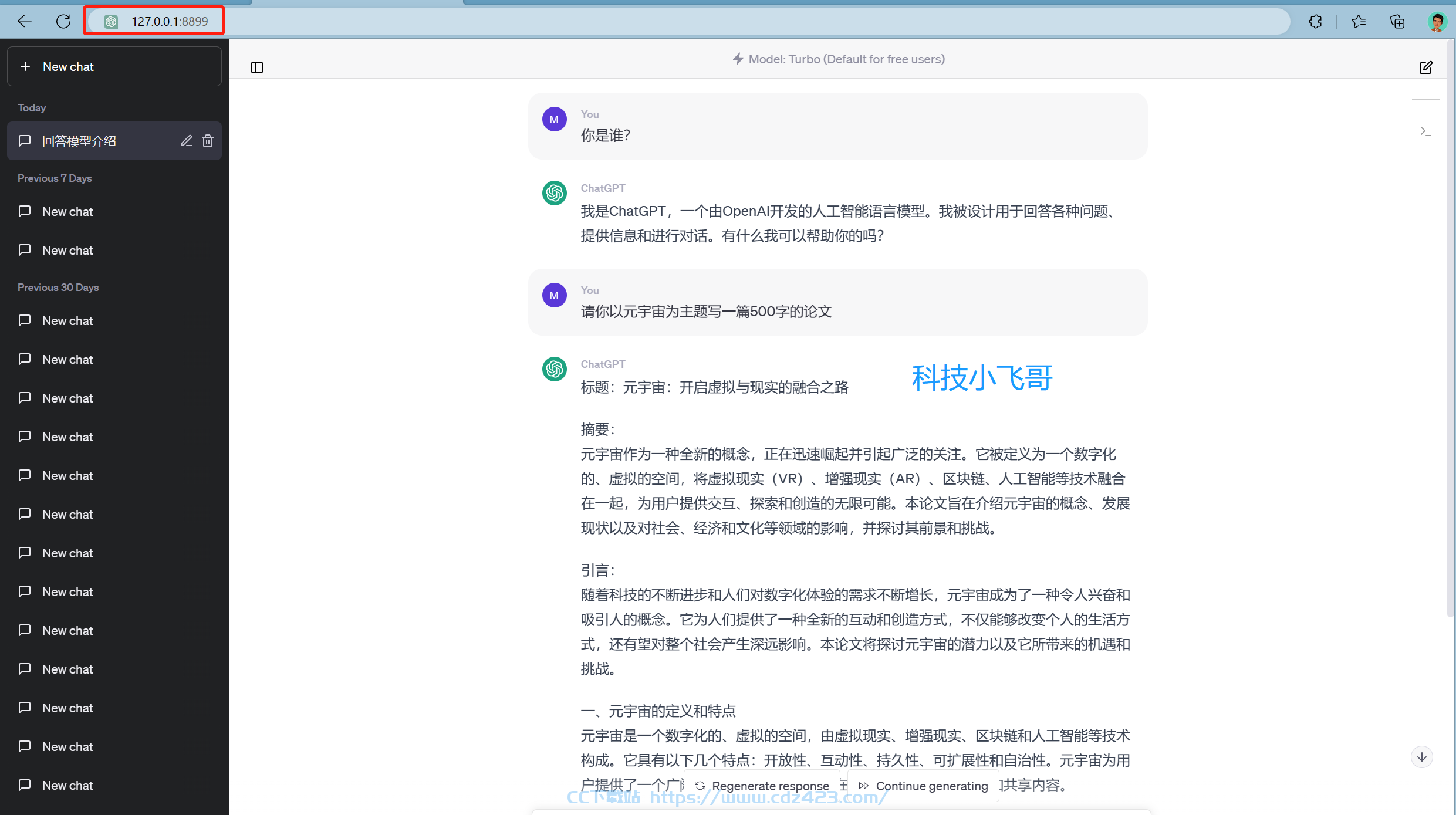Click Regenerate response
This screenshot has height=815, width=1456.
point(762,786)
